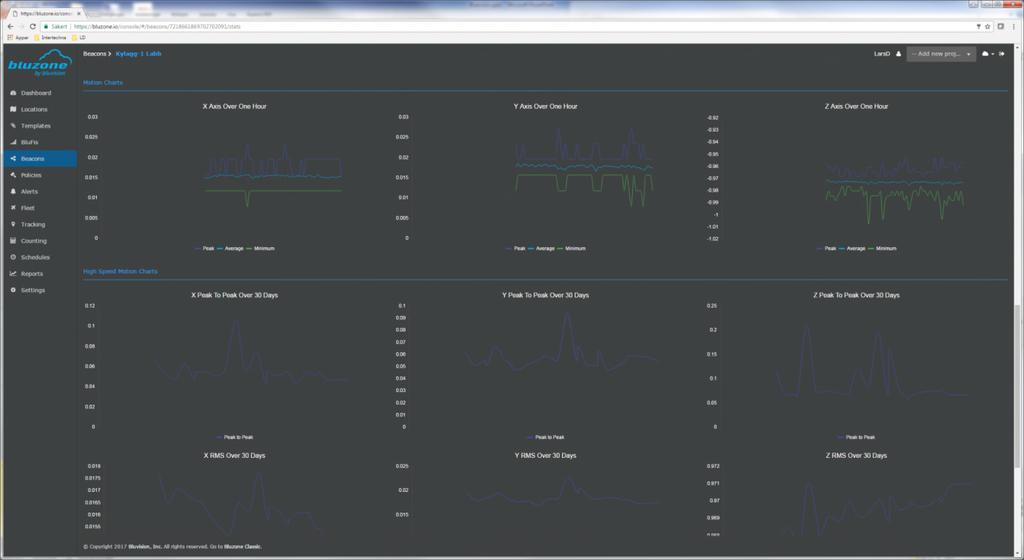1024x560 pixels.
Task: Open Alerts via its bell icon
Action: coord(13,191)
